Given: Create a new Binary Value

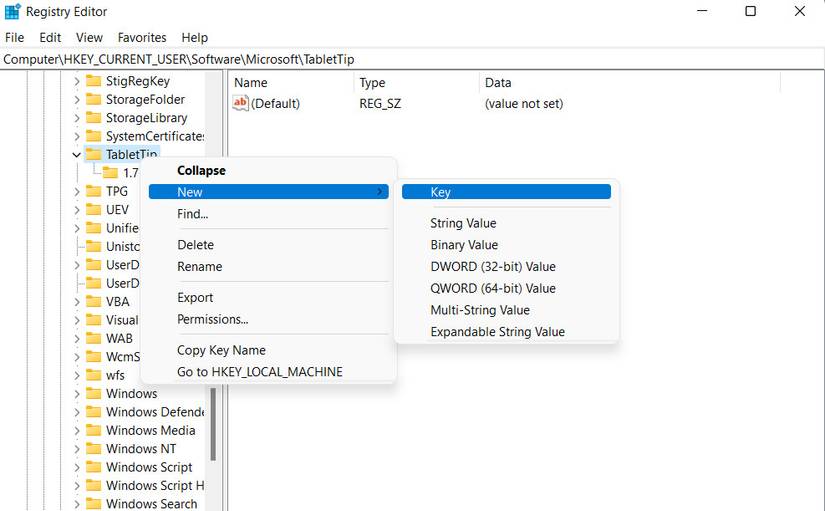Looking at the screenshot, I should (x=506, y=245).
